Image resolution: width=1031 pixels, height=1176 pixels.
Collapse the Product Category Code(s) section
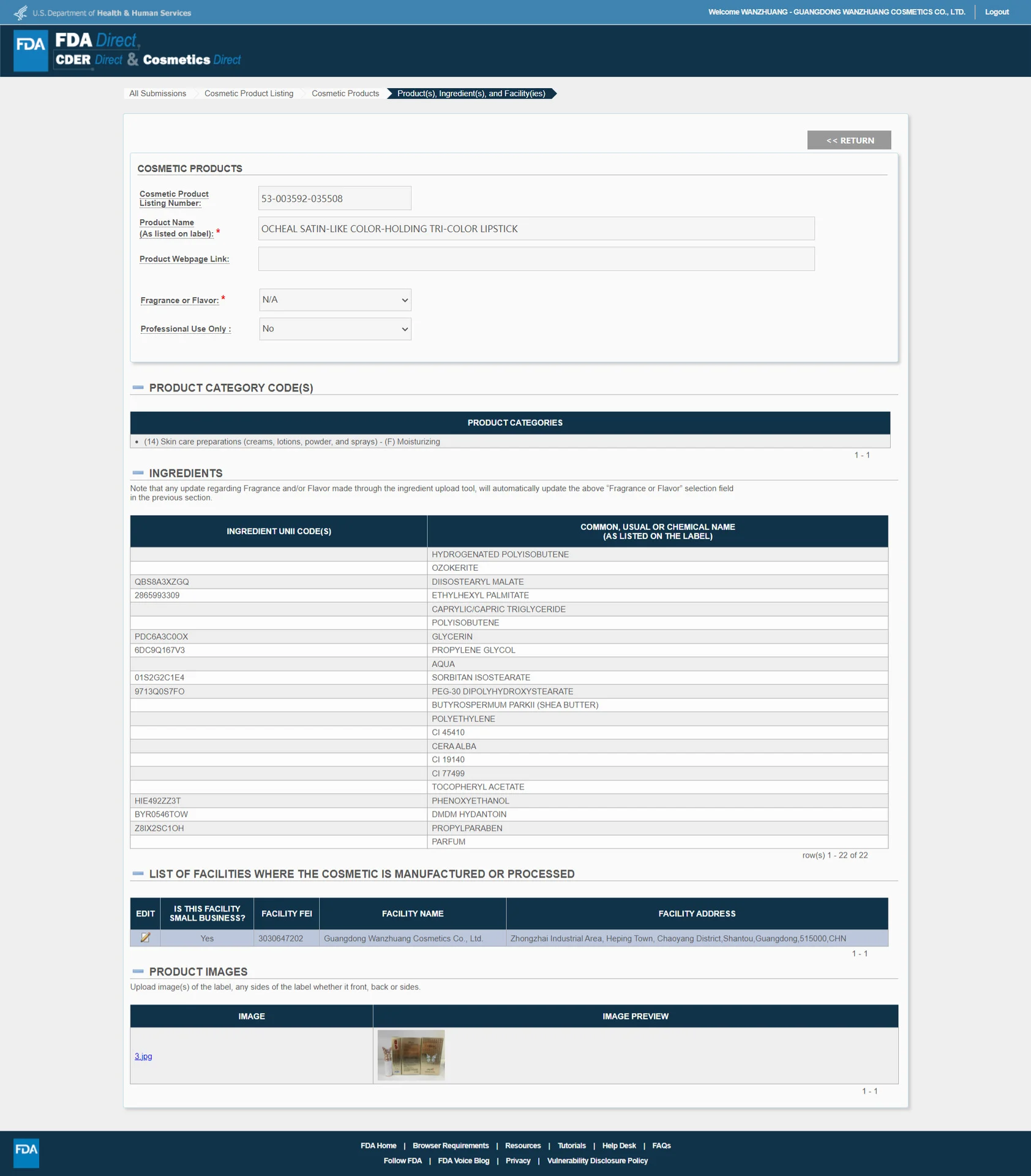click(138, 388)
